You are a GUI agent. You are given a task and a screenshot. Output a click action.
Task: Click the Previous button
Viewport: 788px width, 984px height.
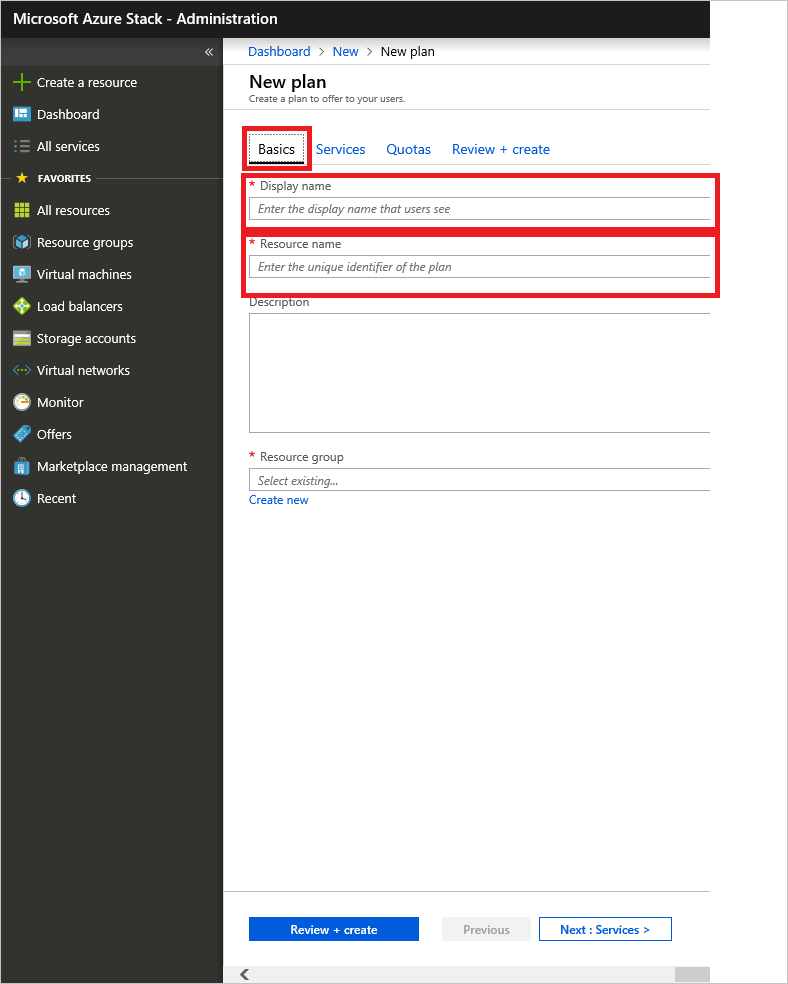coord(486,929)
